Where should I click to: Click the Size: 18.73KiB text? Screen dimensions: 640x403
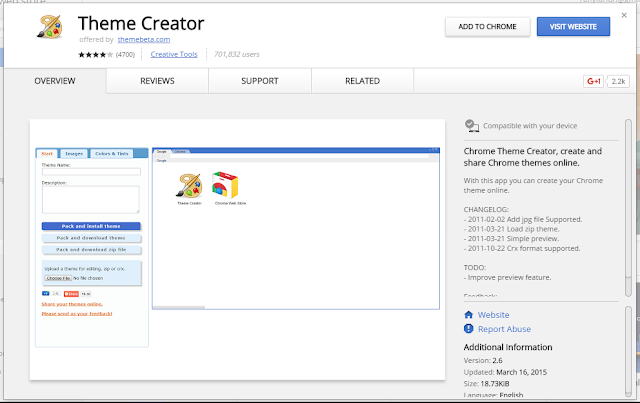(x=486, y=384)
